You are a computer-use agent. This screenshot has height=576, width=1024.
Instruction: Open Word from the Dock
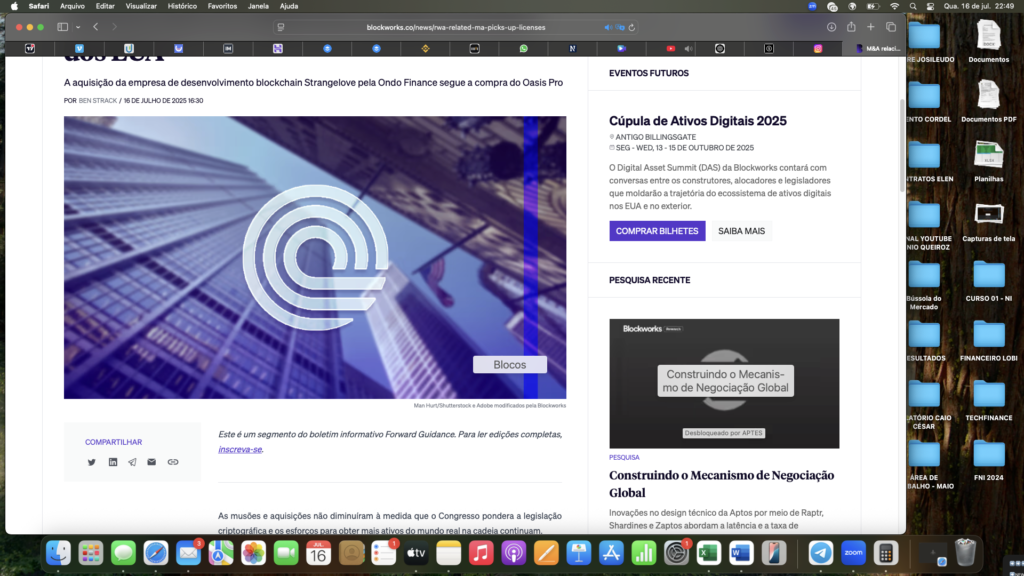coord(741,553)
